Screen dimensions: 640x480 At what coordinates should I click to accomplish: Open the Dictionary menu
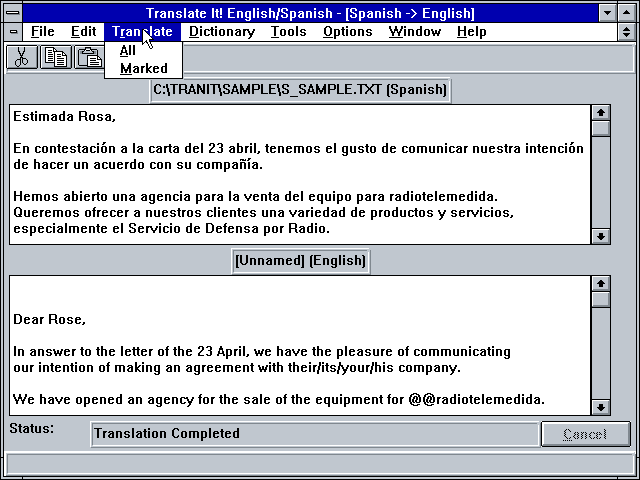tap(222, 31)
